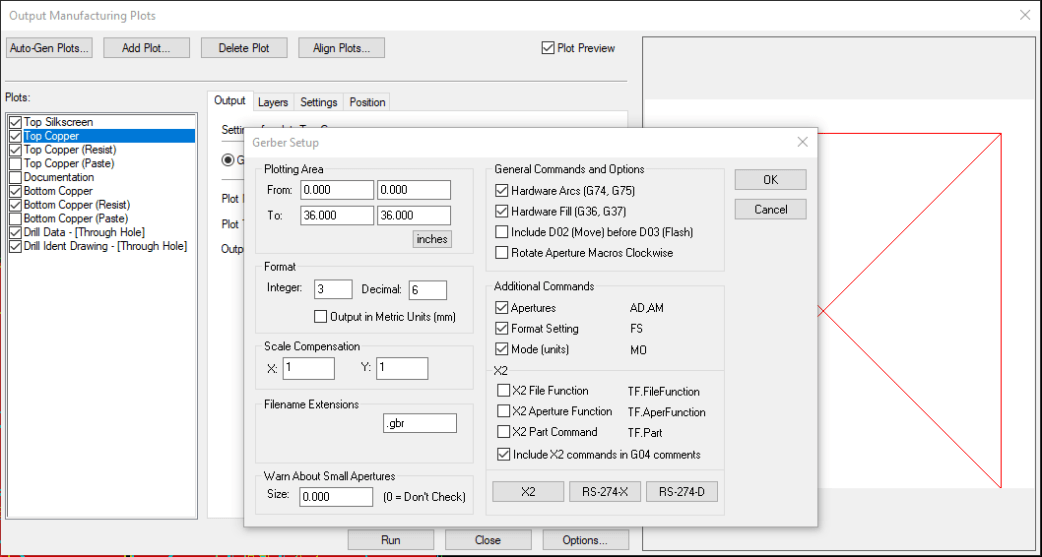
Task: Enable Output in Metric Units (mm)
Action: point(320,317)
